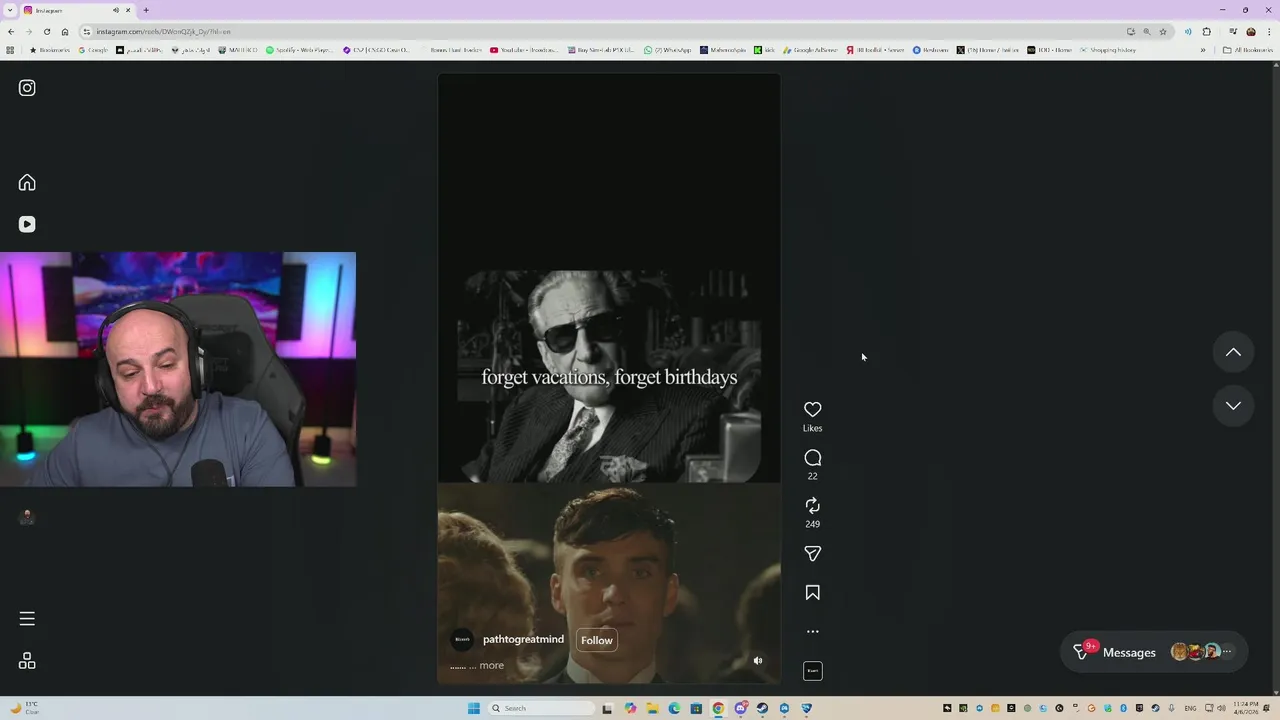Go to next reel with down chevron

pos(1233,406)
